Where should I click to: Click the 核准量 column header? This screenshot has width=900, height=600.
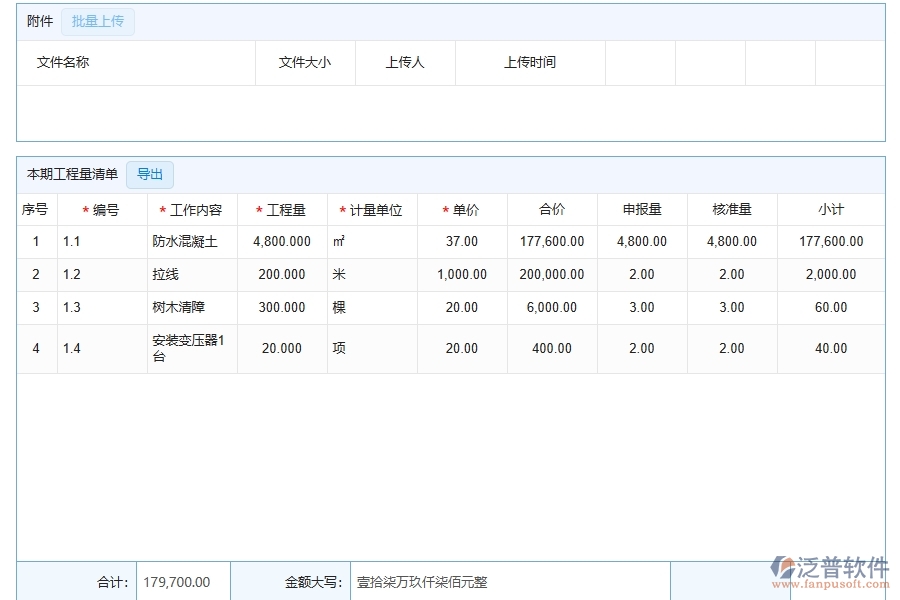click(730, 209)
